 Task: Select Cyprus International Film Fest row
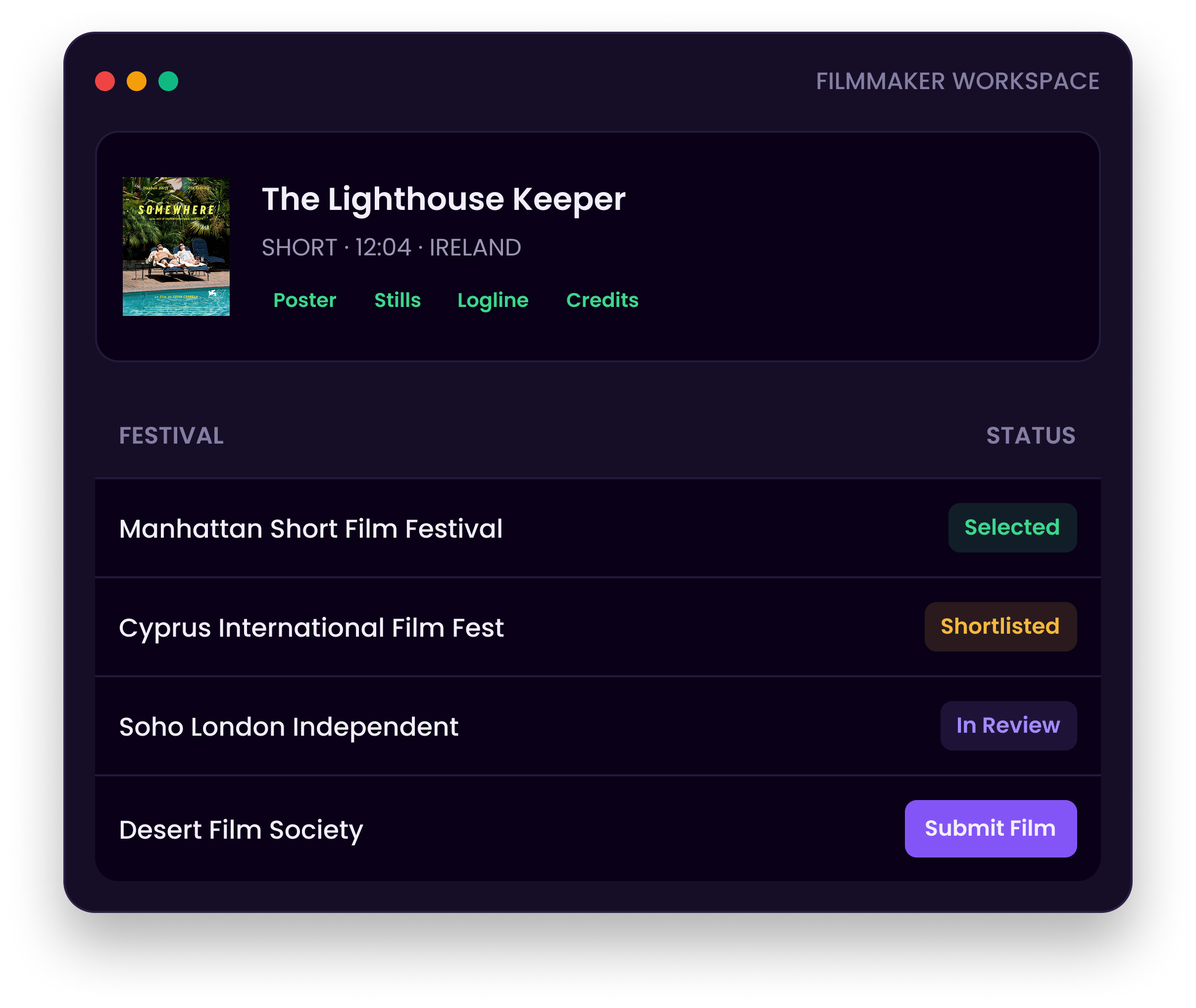click(x=598, y=627)
